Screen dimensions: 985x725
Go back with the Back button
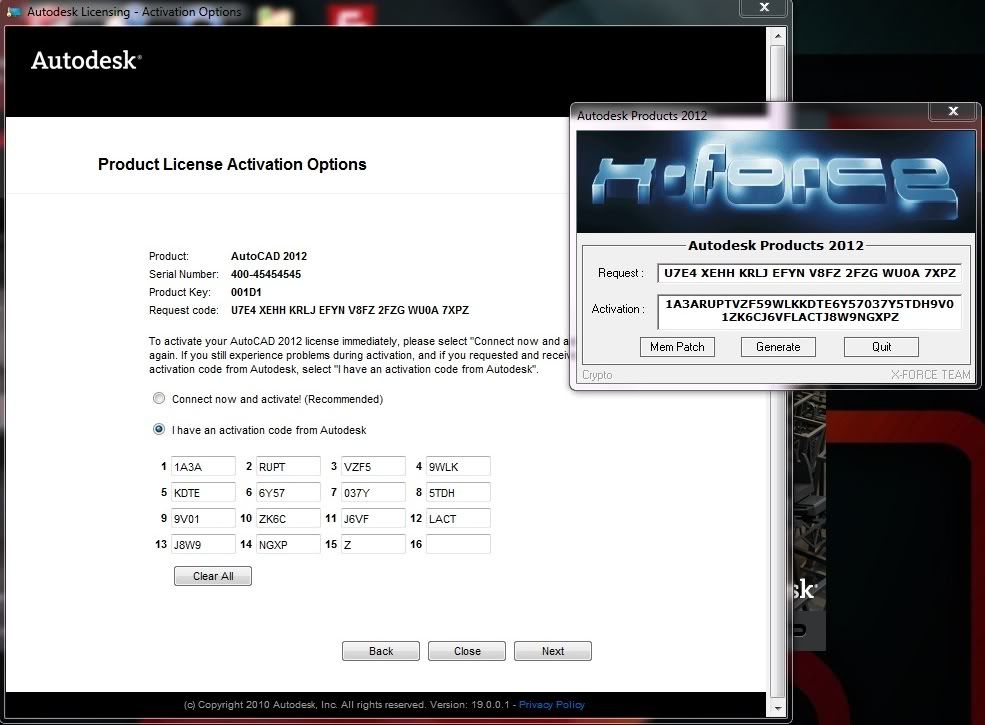(x=381, y=651)
